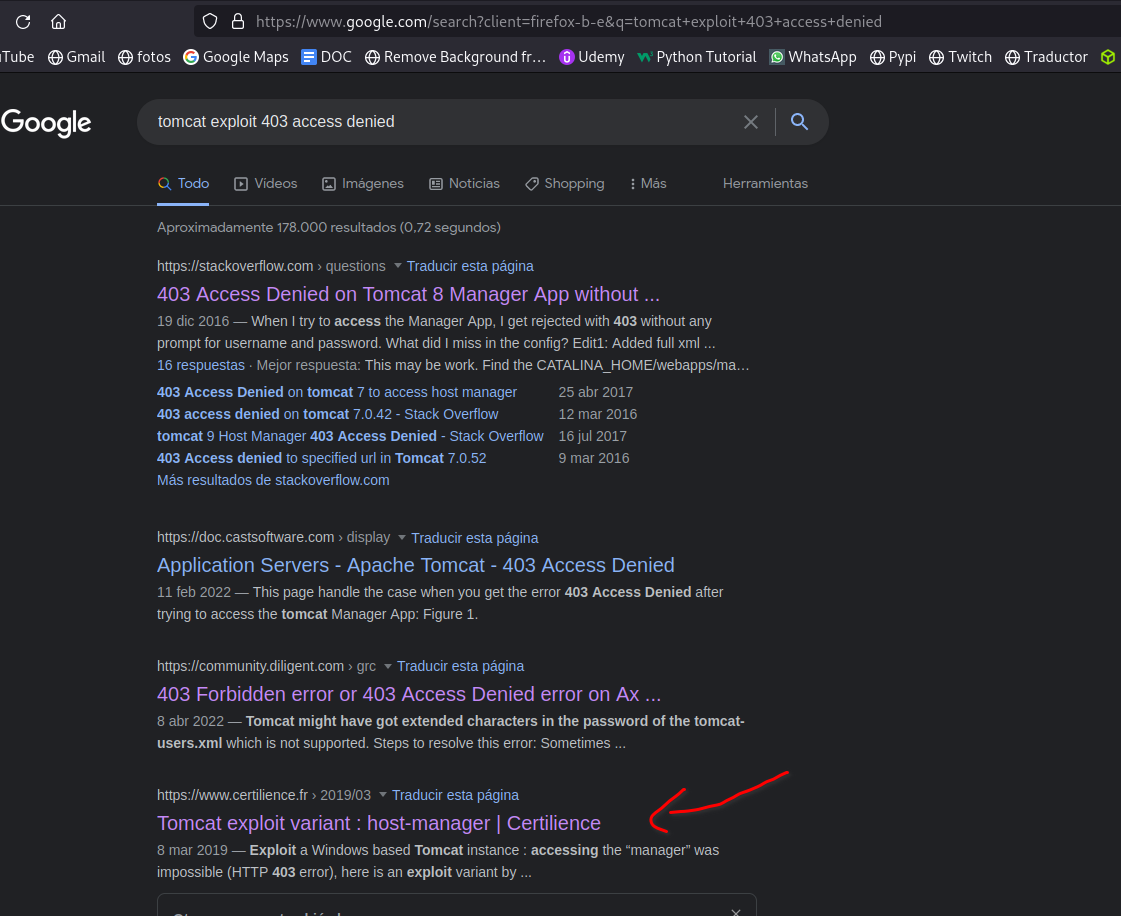Focus the Google search text field

443,122
